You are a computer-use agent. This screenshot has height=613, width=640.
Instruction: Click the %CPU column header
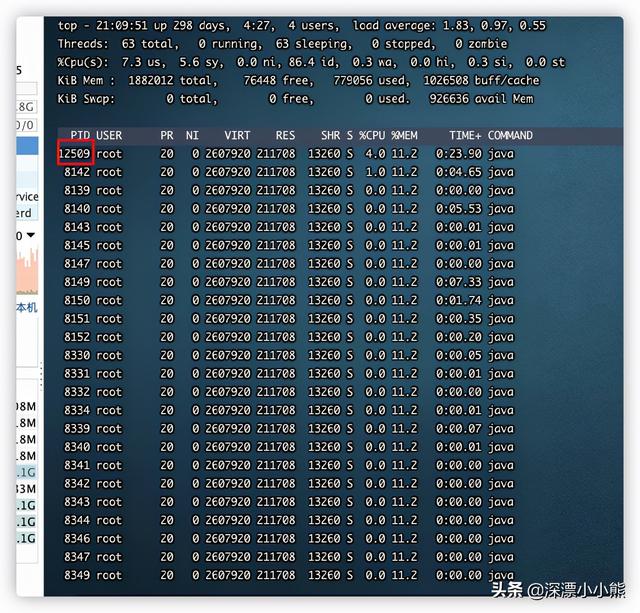tap(372, 135)
